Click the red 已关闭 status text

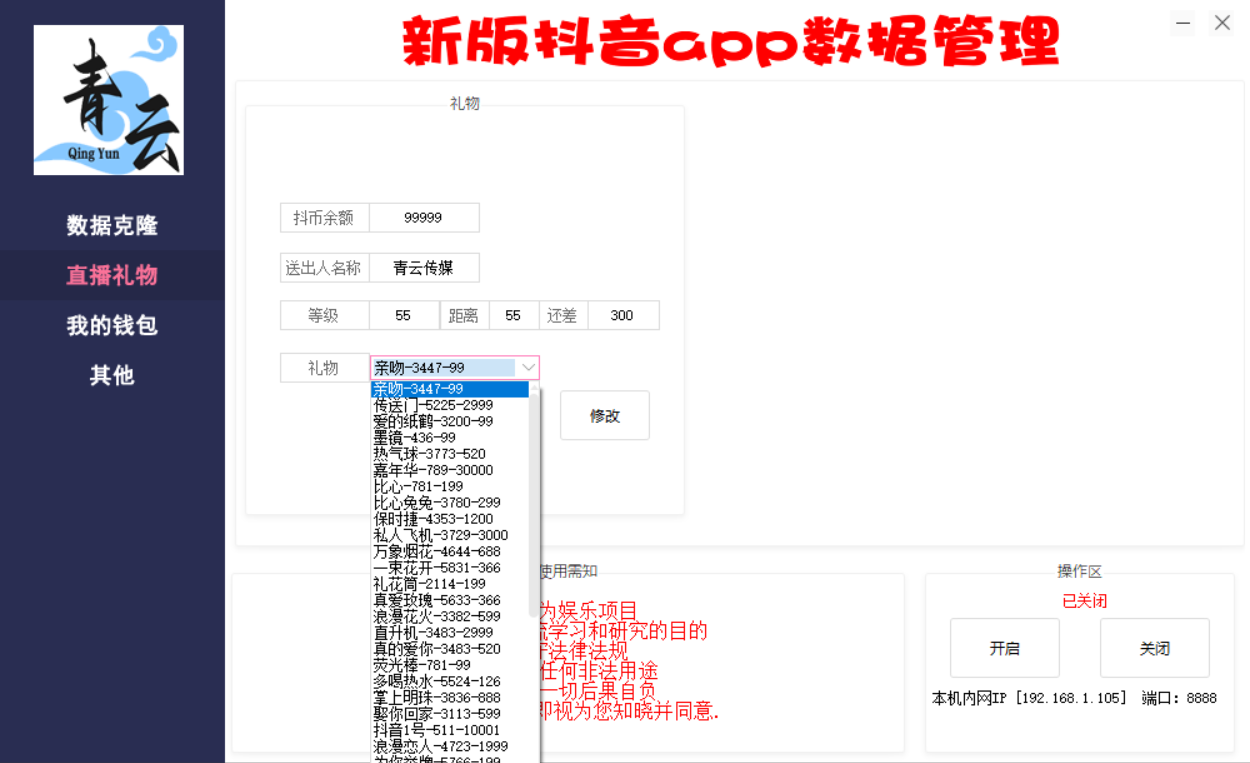coord(1085,601)
